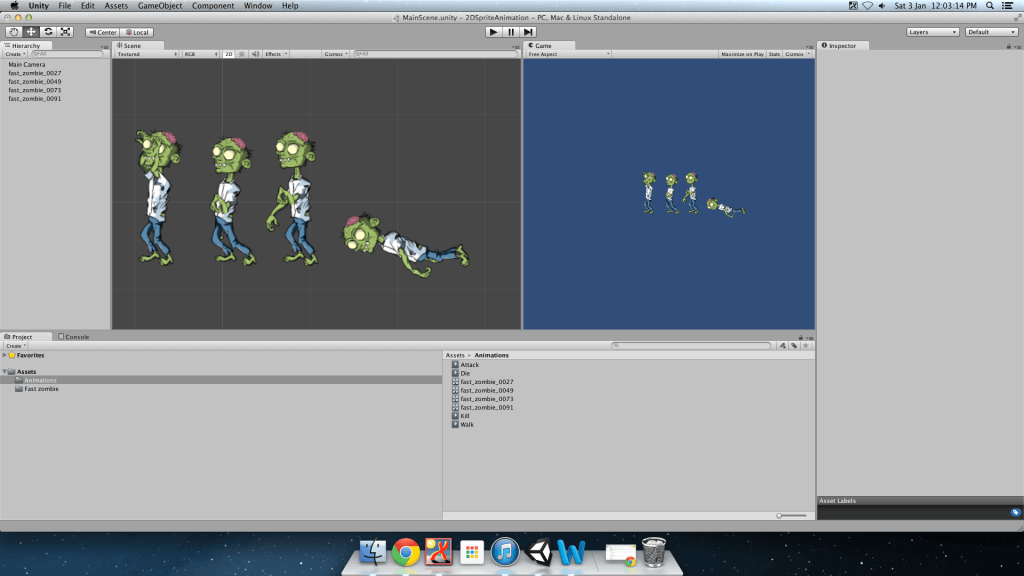
Task: Select the Hand tool in toolbar
Action: click(x=14, y=32)
